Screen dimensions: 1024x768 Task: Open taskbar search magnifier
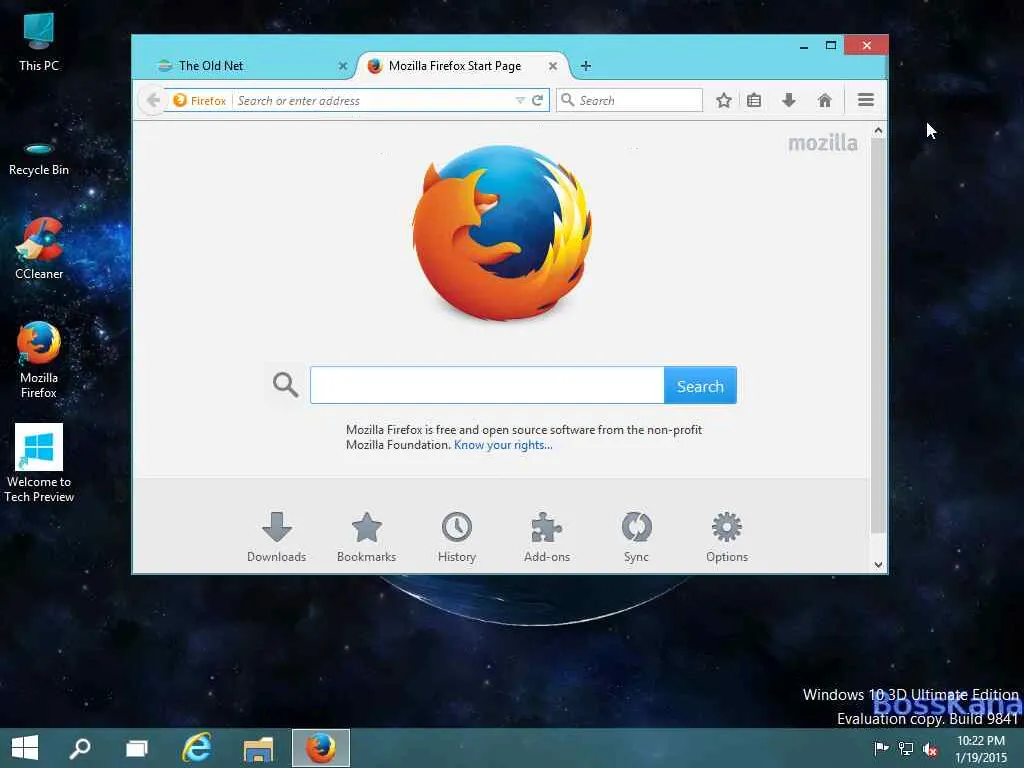(x=80, y=748)
